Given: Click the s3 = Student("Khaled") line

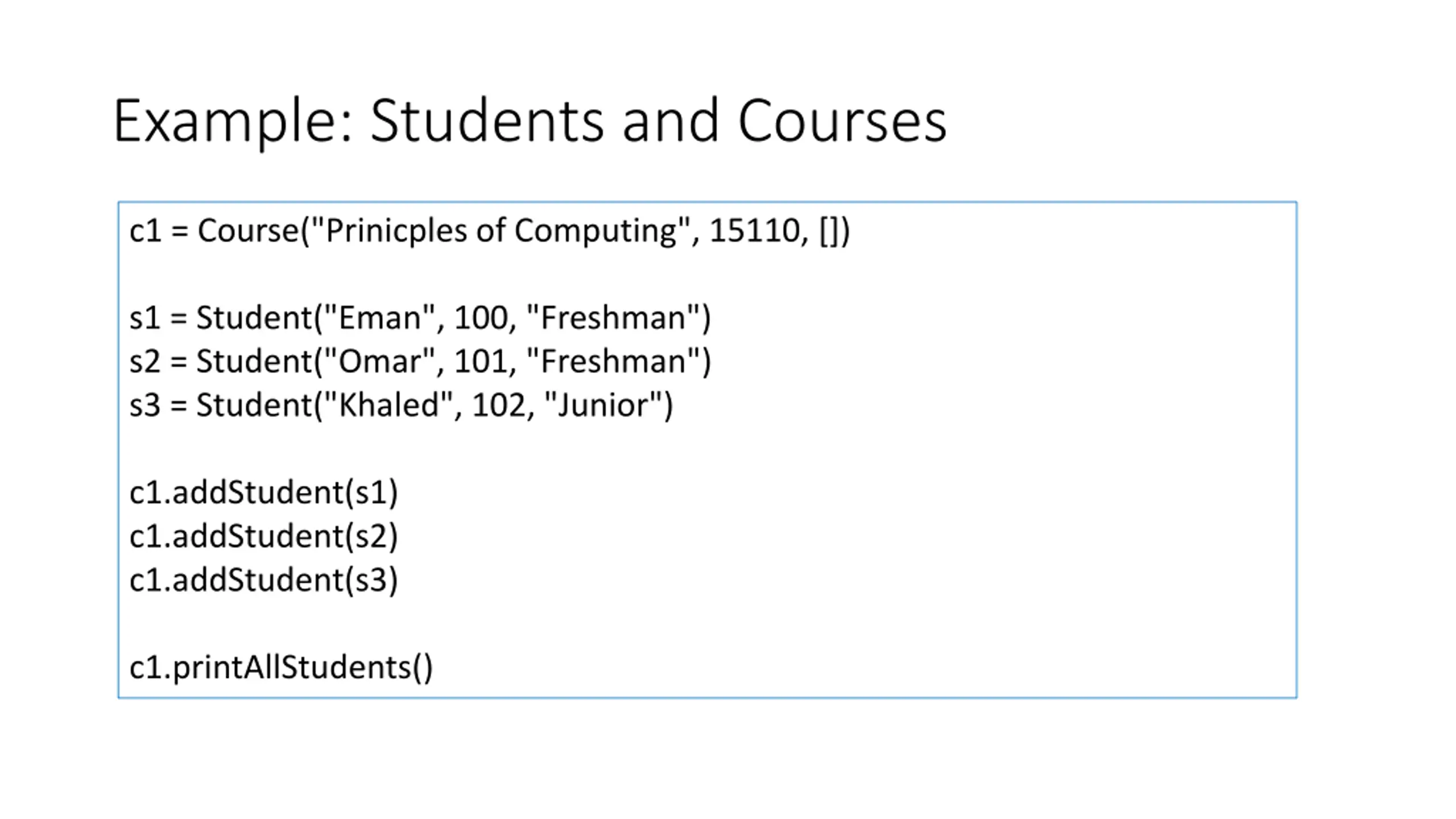Looking at the screenshot, I should tap(401, 406).
